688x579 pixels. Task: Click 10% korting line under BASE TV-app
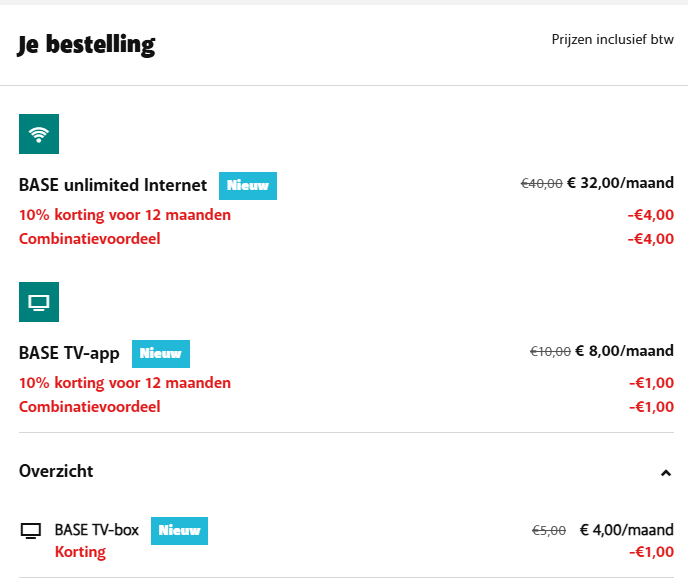click(x=125, y=383)
